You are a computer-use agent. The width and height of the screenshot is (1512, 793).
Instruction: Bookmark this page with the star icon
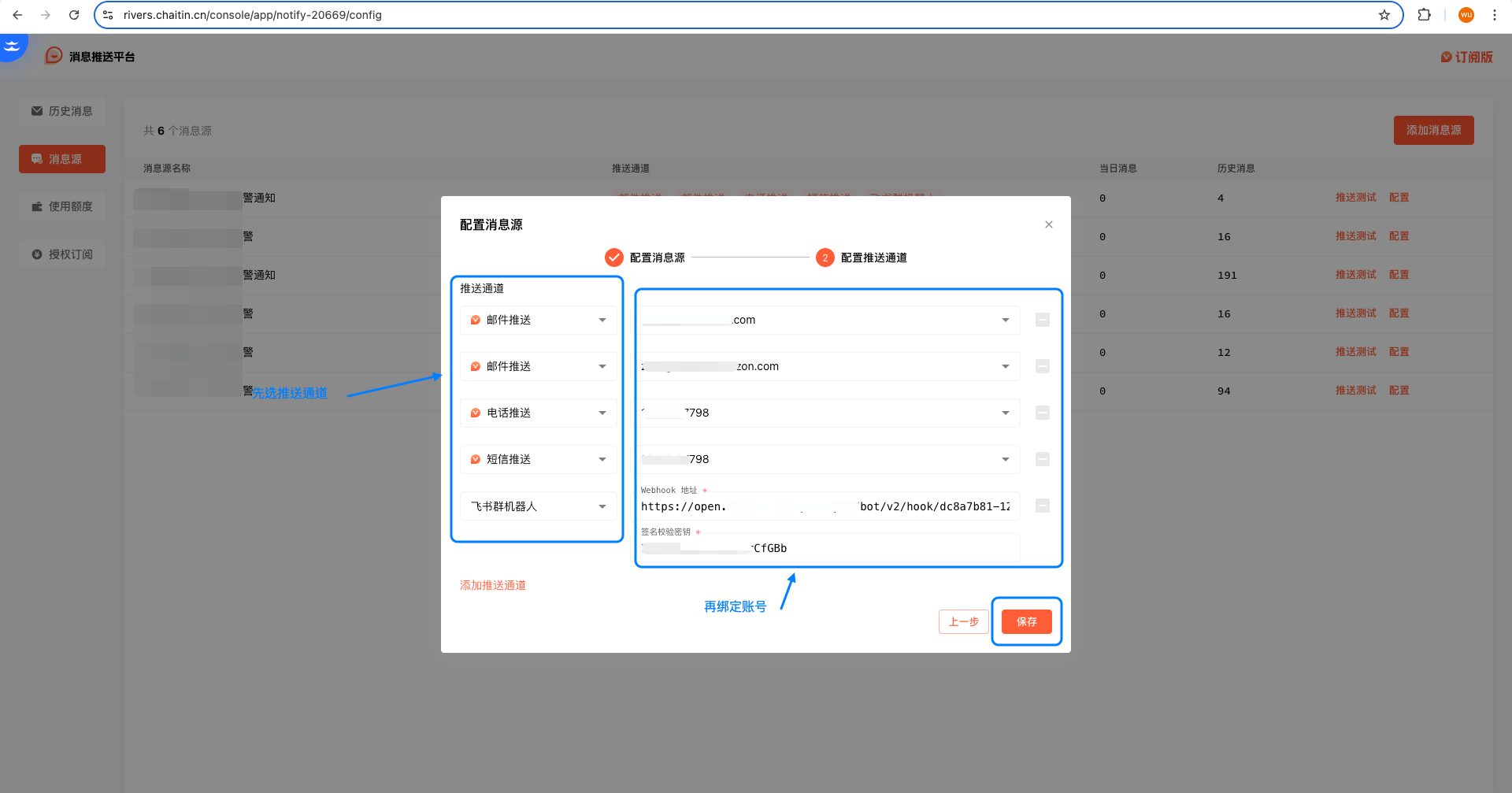1384,15
